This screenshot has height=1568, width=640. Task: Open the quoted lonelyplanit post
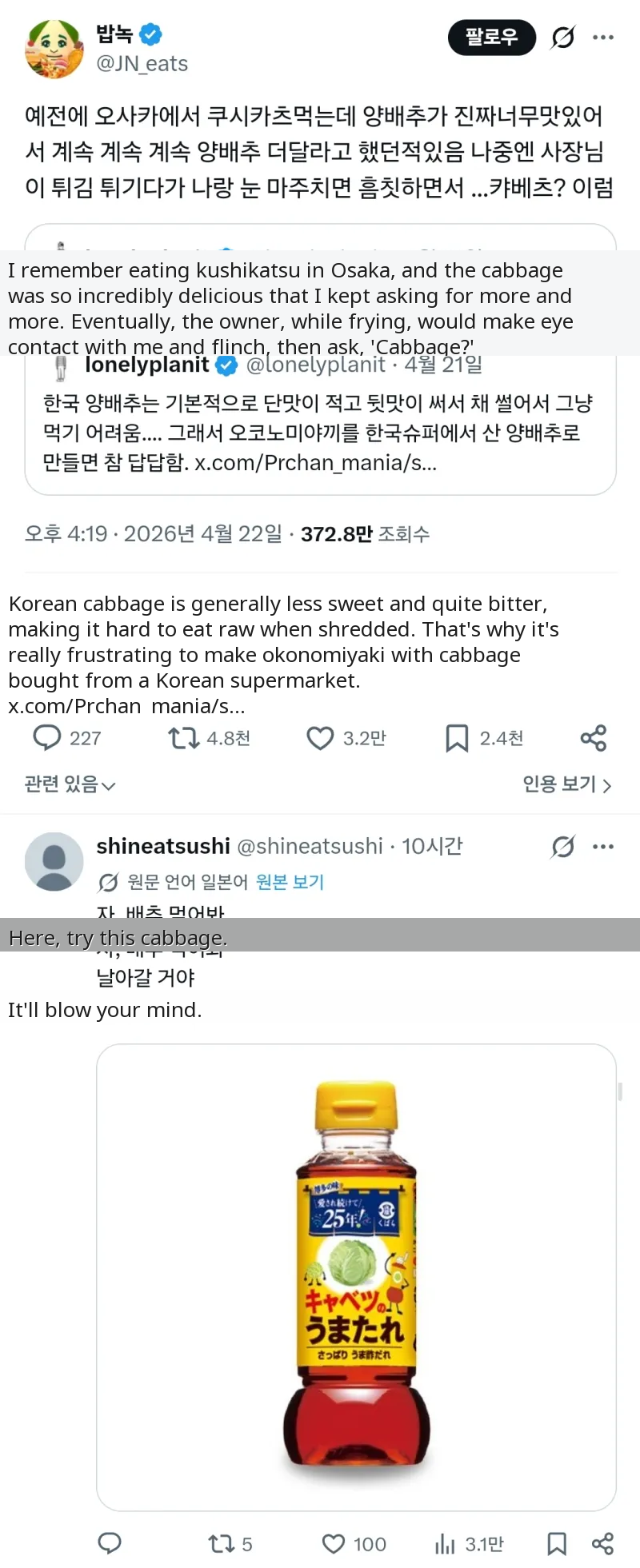(320, 432)
